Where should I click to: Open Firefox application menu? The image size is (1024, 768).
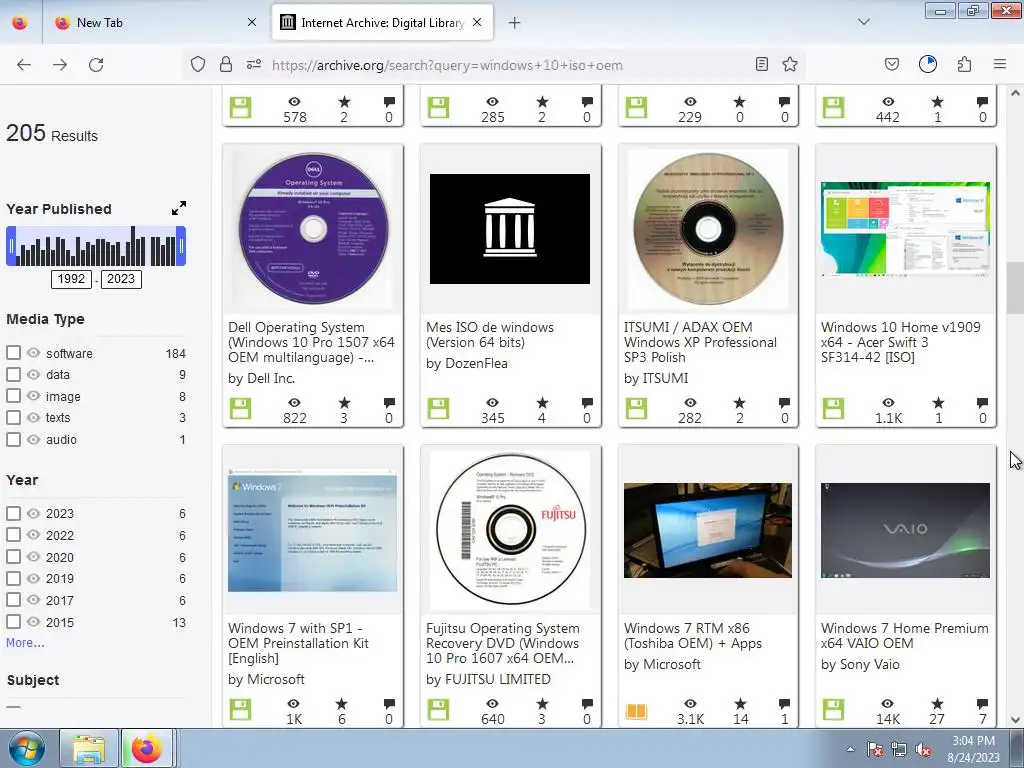pyautogui.click(x=1000, y=64)
